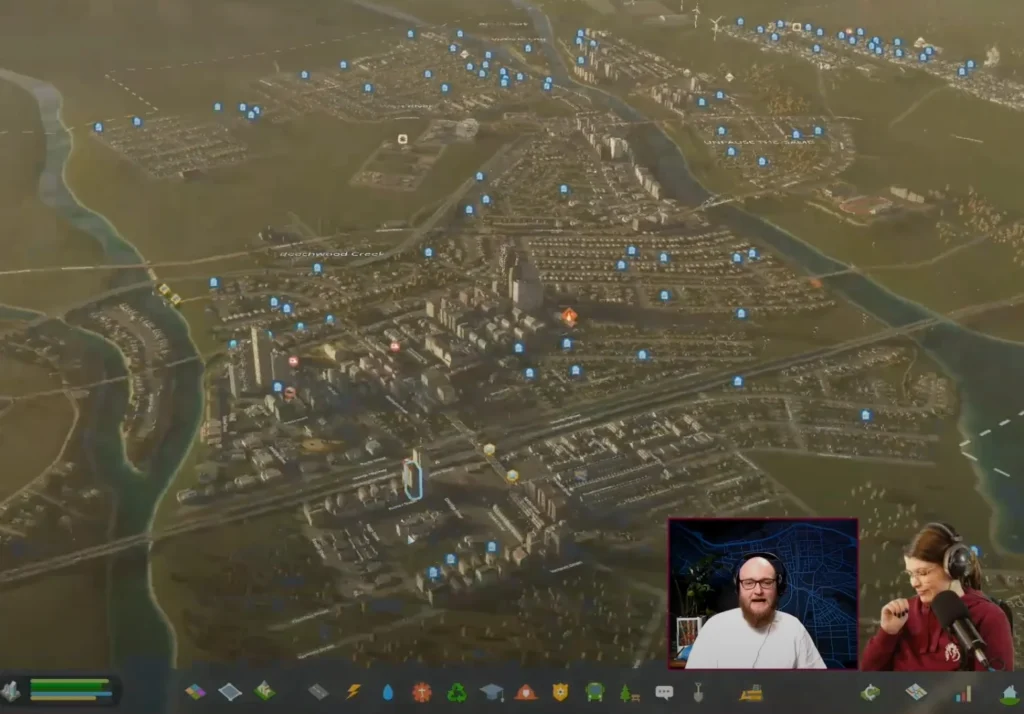This screenshot has height=714, width=1024.
Task: Open the City Economy money panel
Action: (870, 692)
